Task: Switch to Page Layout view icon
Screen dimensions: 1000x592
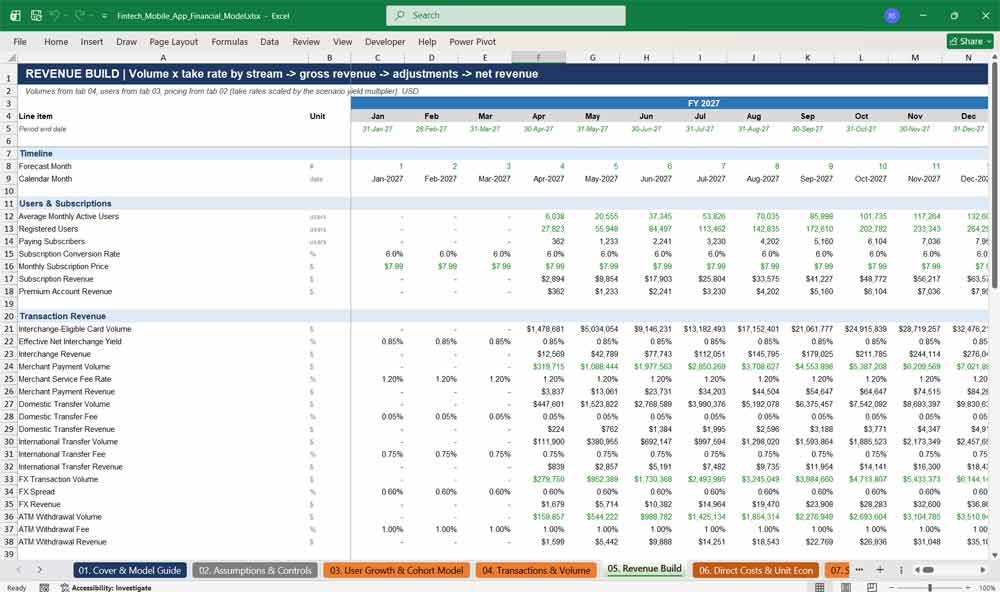Action: point(846,588)
